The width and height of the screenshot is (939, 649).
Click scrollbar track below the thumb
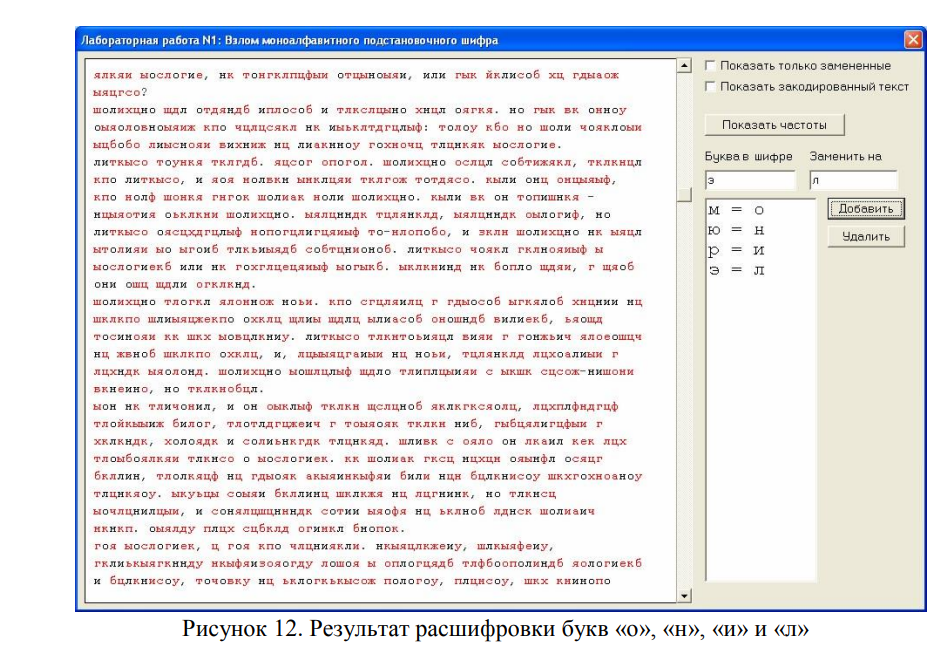(684, 400)
